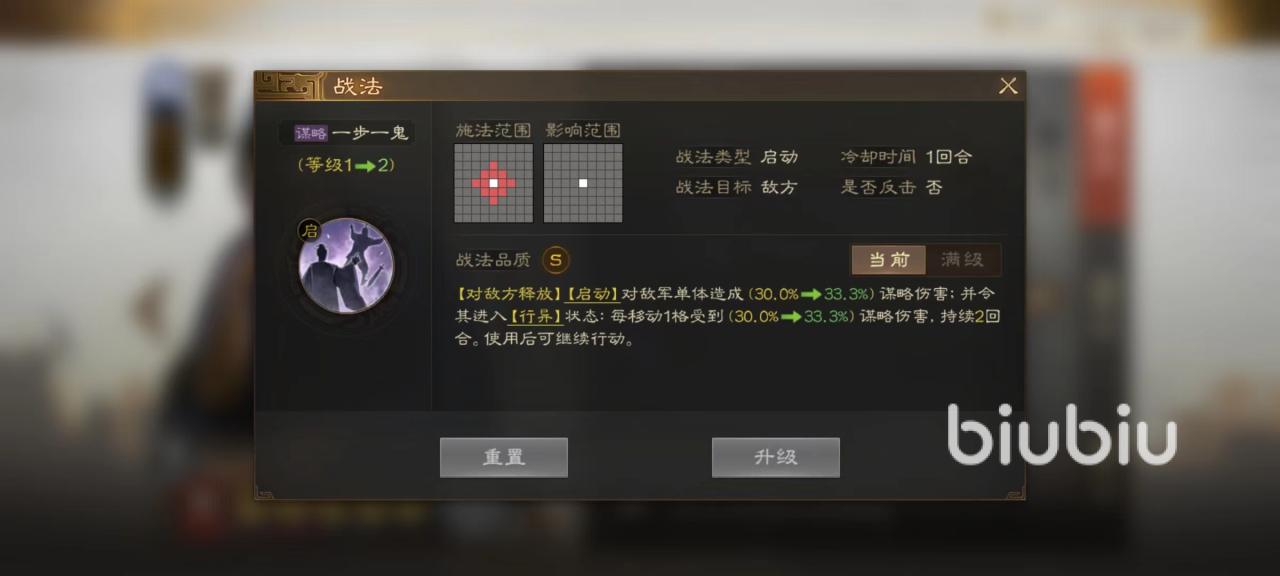Screen dimensions: 1280x576
Task: Select the 影响范围 effect range grid
Action: click(x=583, y=183)
